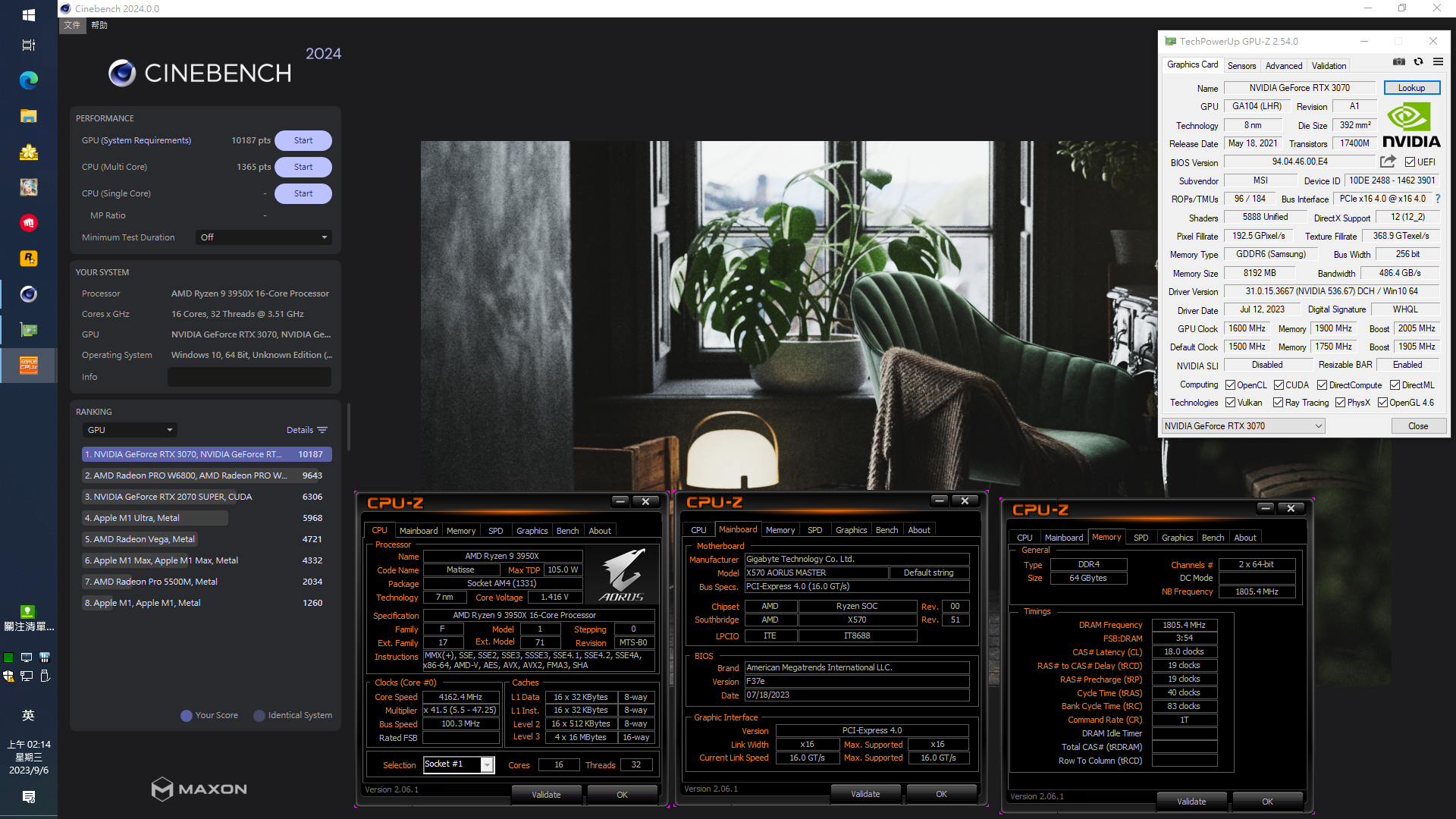
Task: Click the GPU-Z taskbar icon
Action: 28,330
